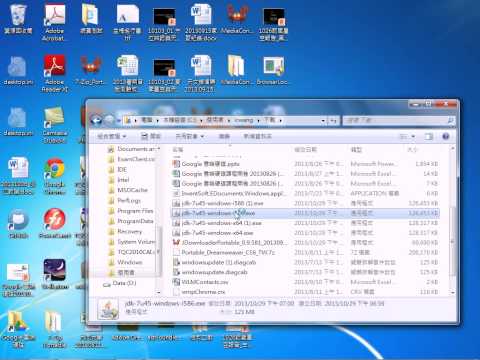
Task: Click the New folder button in the toolbar
Action: 257,136
